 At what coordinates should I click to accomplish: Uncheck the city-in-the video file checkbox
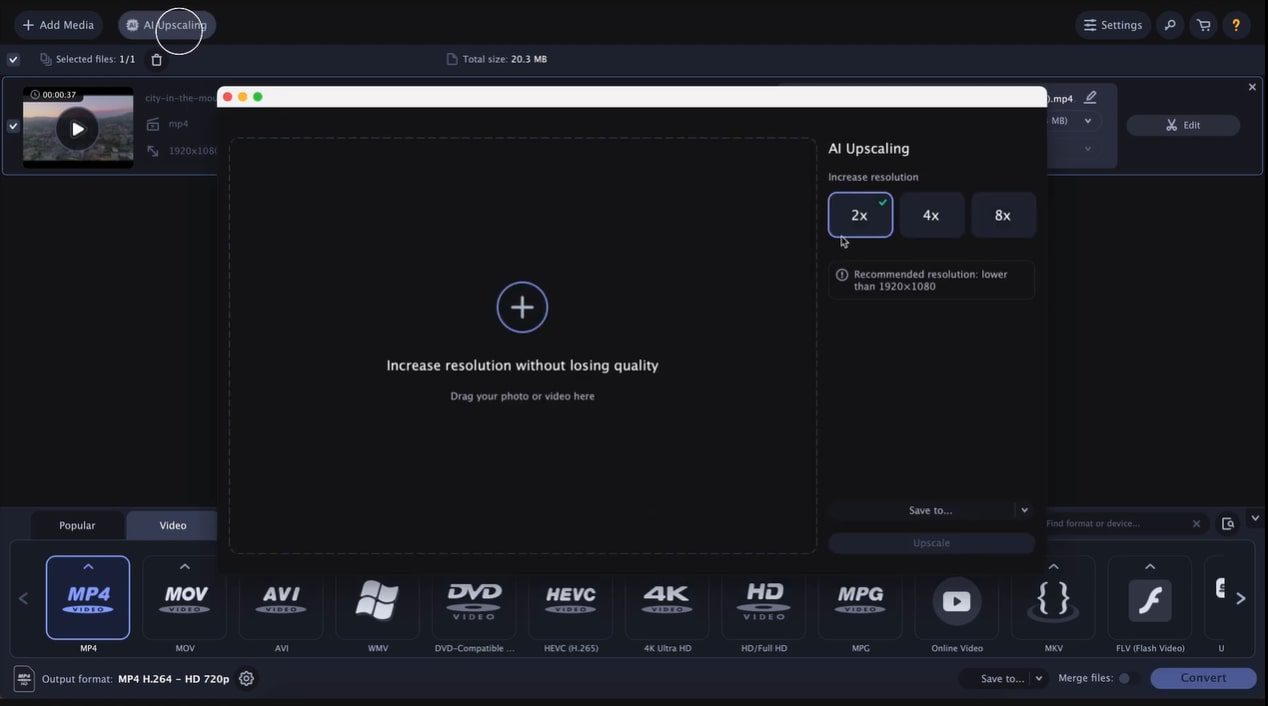point(12,127)
